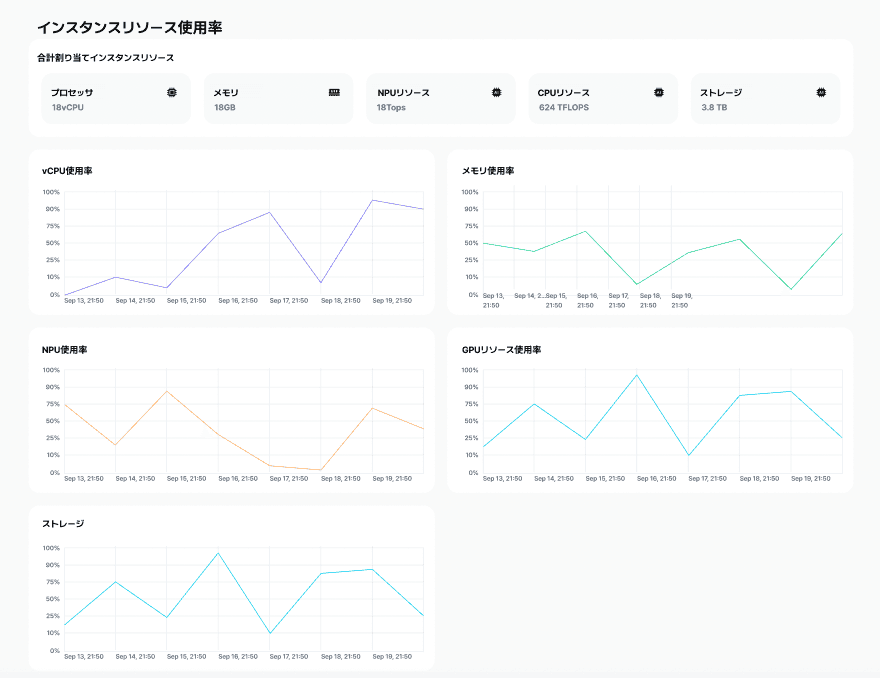Click the chip icon in CPUリソース card
This screenshot has width=880, height=678.
[659, 92]
